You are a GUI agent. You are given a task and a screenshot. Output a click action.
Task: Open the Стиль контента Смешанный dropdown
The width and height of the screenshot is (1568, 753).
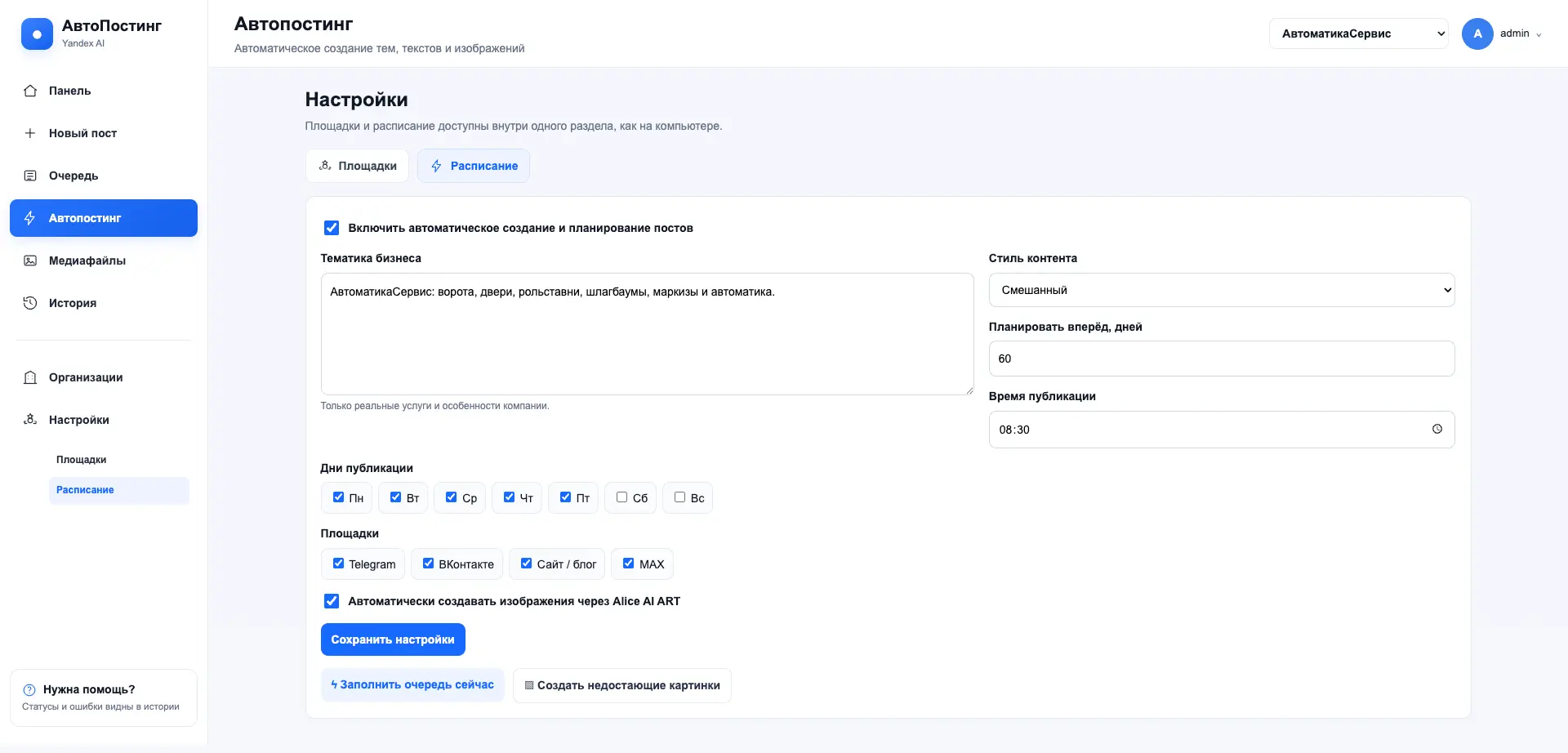point(1222,290)
